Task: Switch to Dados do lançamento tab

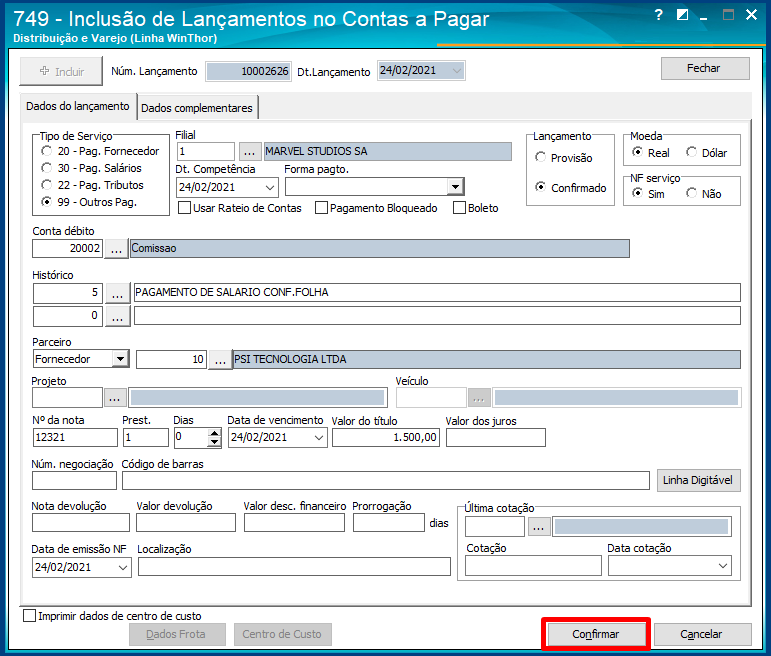Action: (x=78, y=106)
